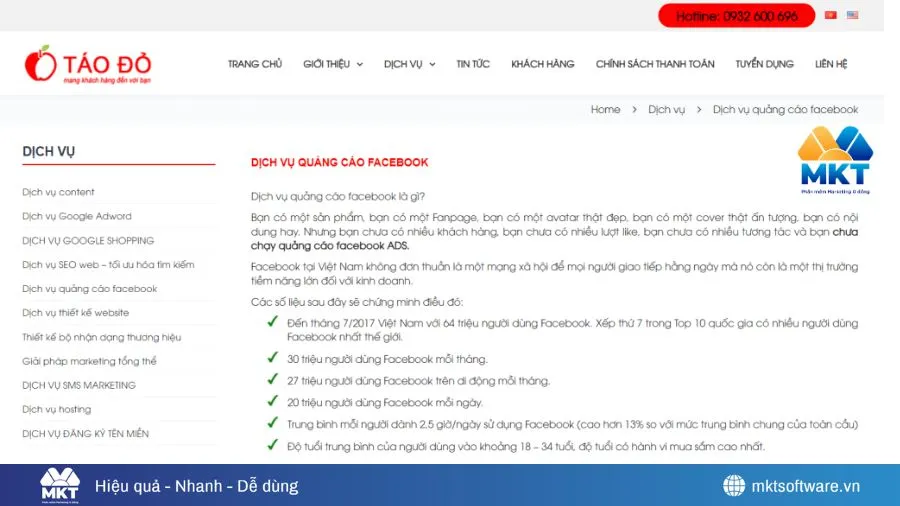The height and width of the screenshot is (506, 900).
Task: Click Dịch vụ quảng cáo facebook breadcrumb
Action: (x=785, y=109)
